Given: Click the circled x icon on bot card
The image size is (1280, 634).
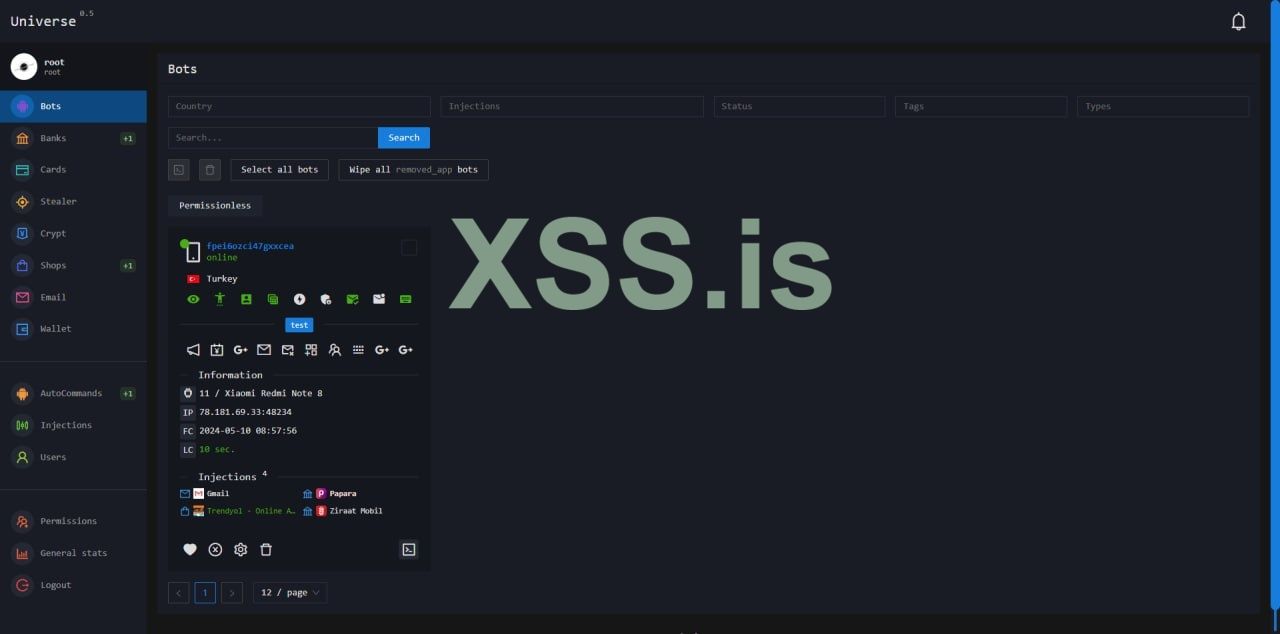Looking at the screenshot, I should tap(215, 550).
